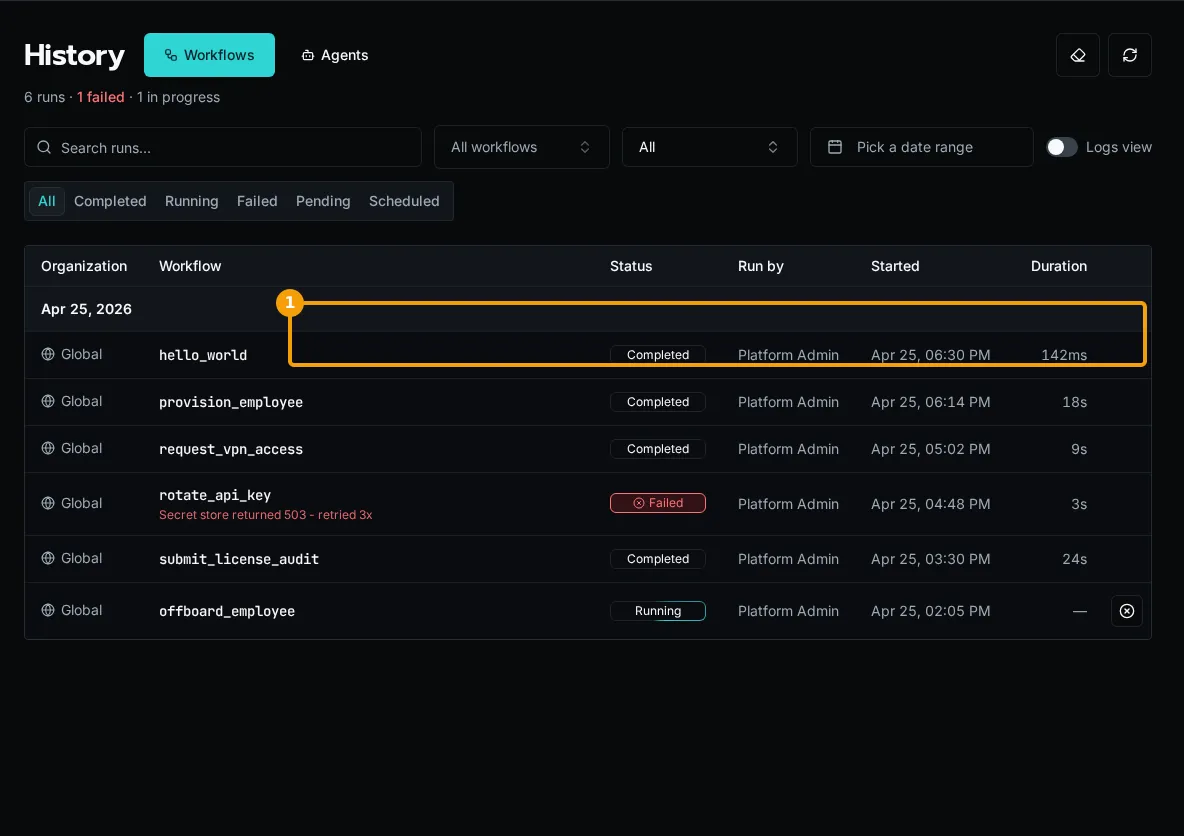Open the provision_employee workflow run
The width and height of the screenshot is (1184, 836).
587,402
